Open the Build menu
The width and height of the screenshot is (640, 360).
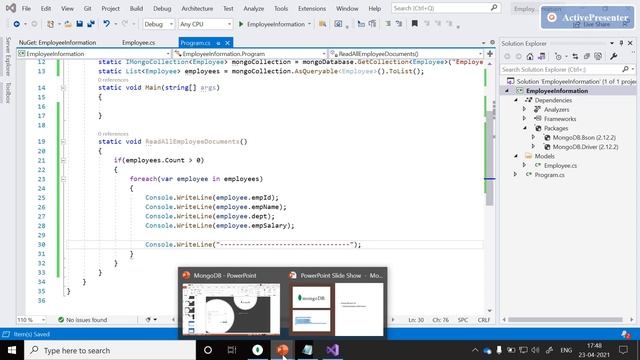(x=136, y=8)
